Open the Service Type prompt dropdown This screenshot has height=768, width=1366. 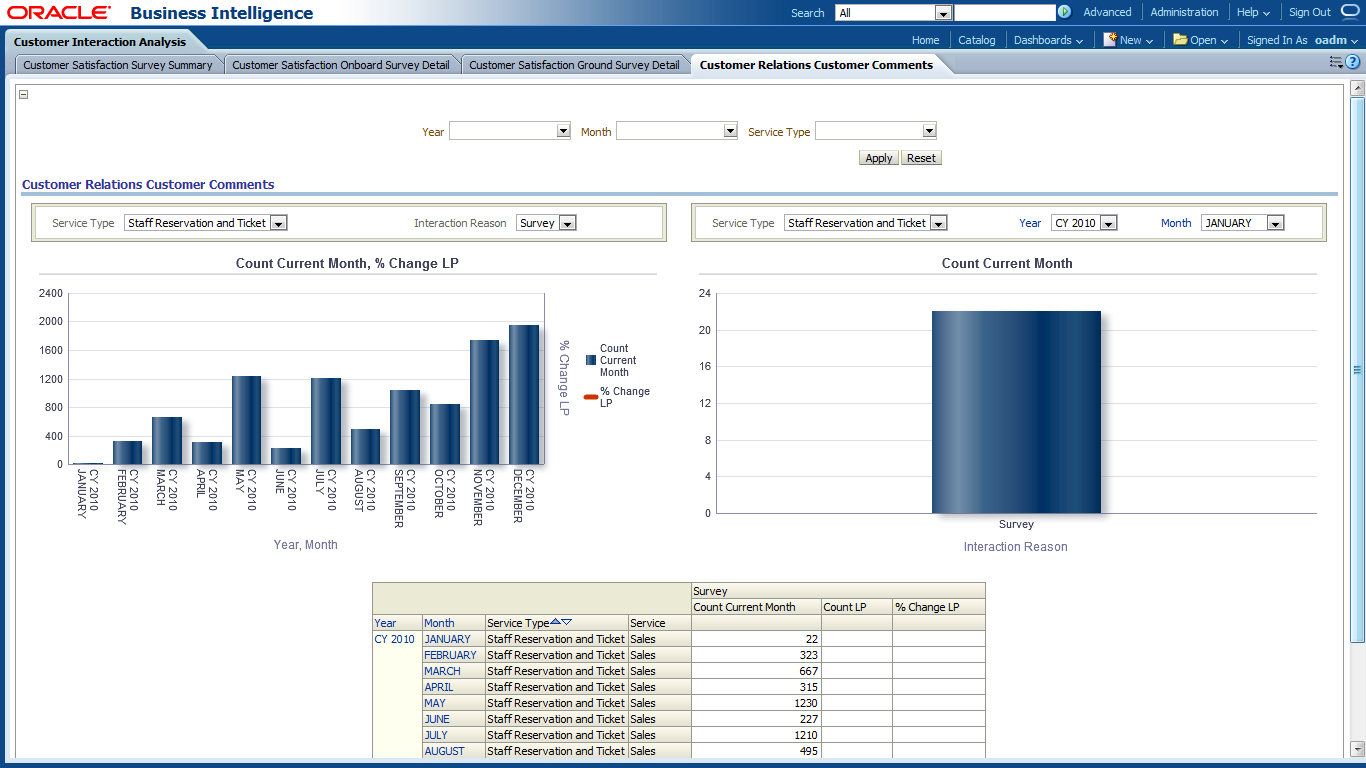(x=929, y=131)
